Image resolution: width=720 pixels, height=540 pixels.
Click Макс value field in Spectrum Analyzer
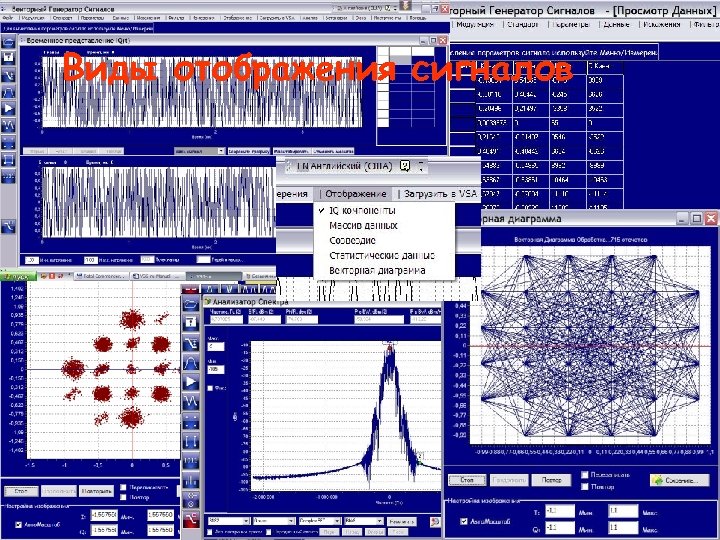216,347
